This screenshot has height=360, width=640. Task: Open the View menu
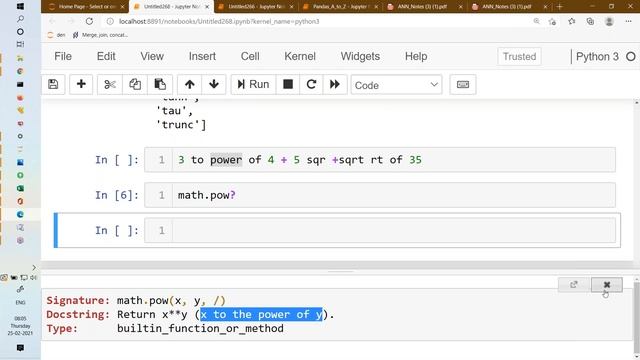click(x=152, y=56)
